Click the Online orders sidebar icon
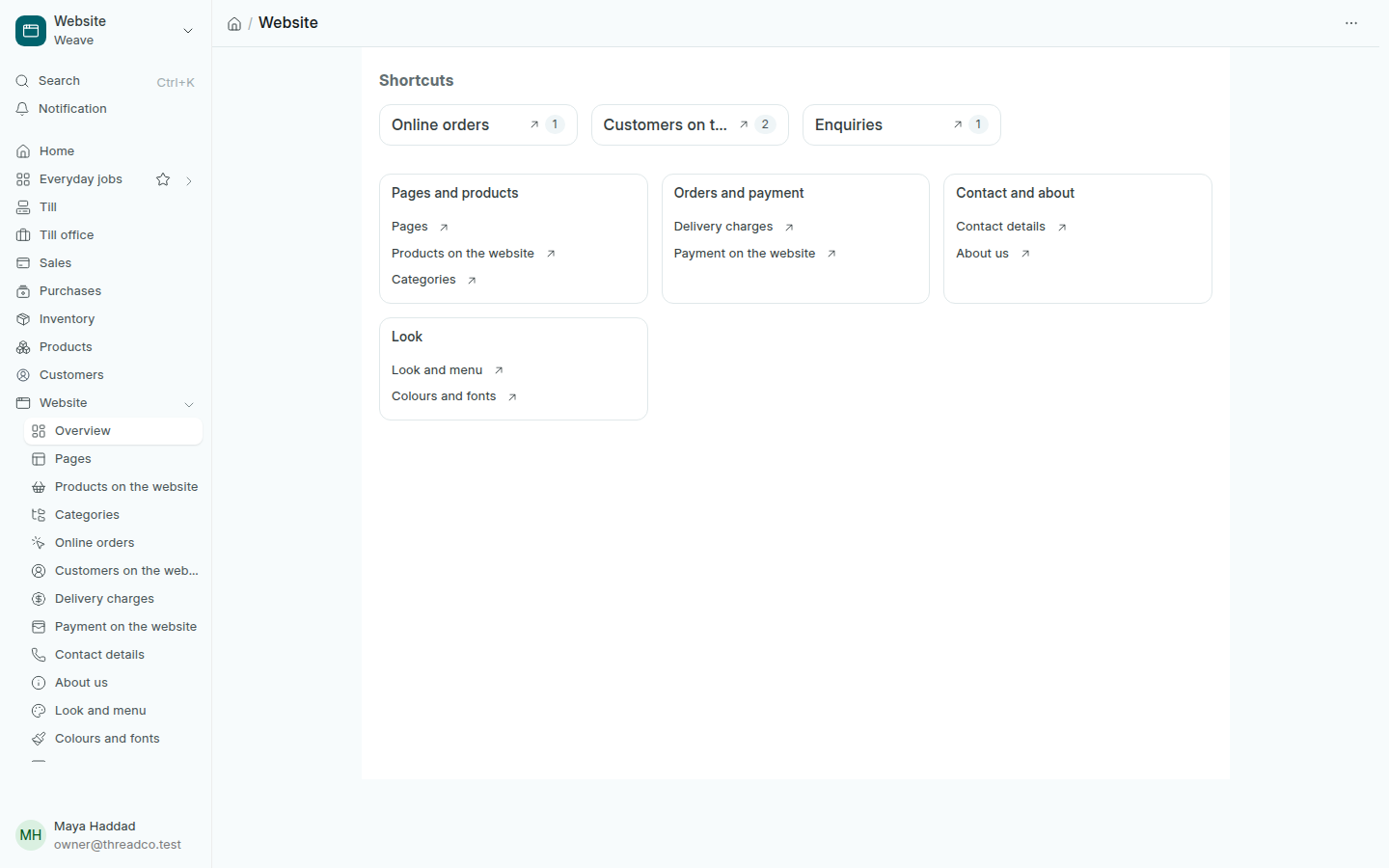 (39, 543)
